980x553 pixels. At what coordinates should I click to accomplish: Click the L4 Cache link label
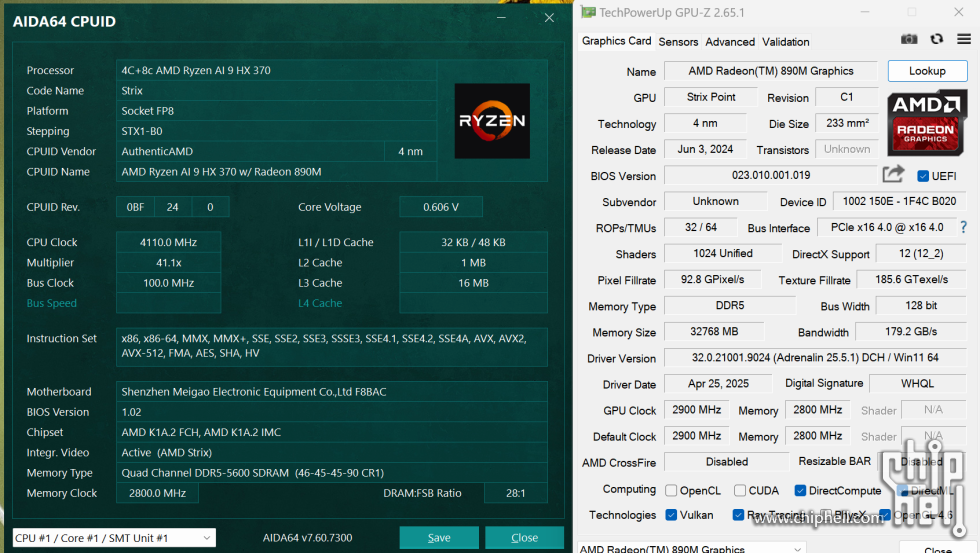pyautogui.click(x=320, y=303)
